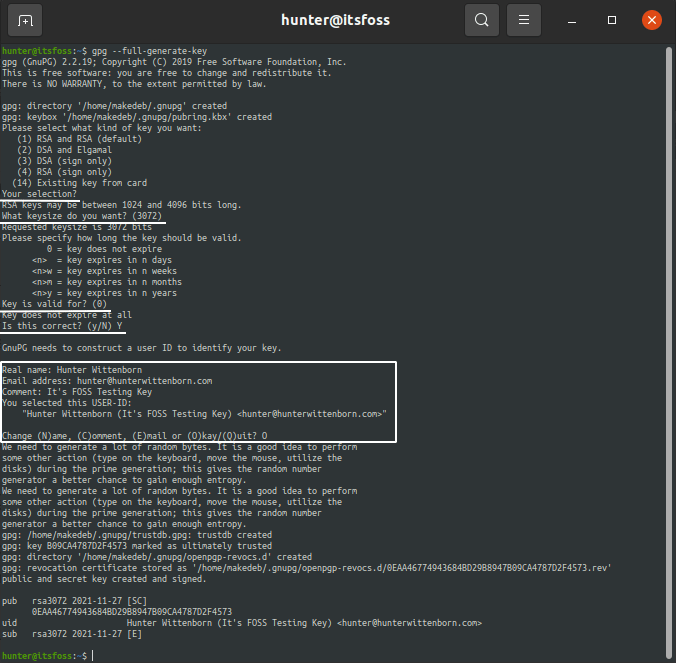This screenshot has height=663, width=676.
Task: Click the "directory '/home/makedeb/.gnupg' created" line
Action: pos(114,106)
